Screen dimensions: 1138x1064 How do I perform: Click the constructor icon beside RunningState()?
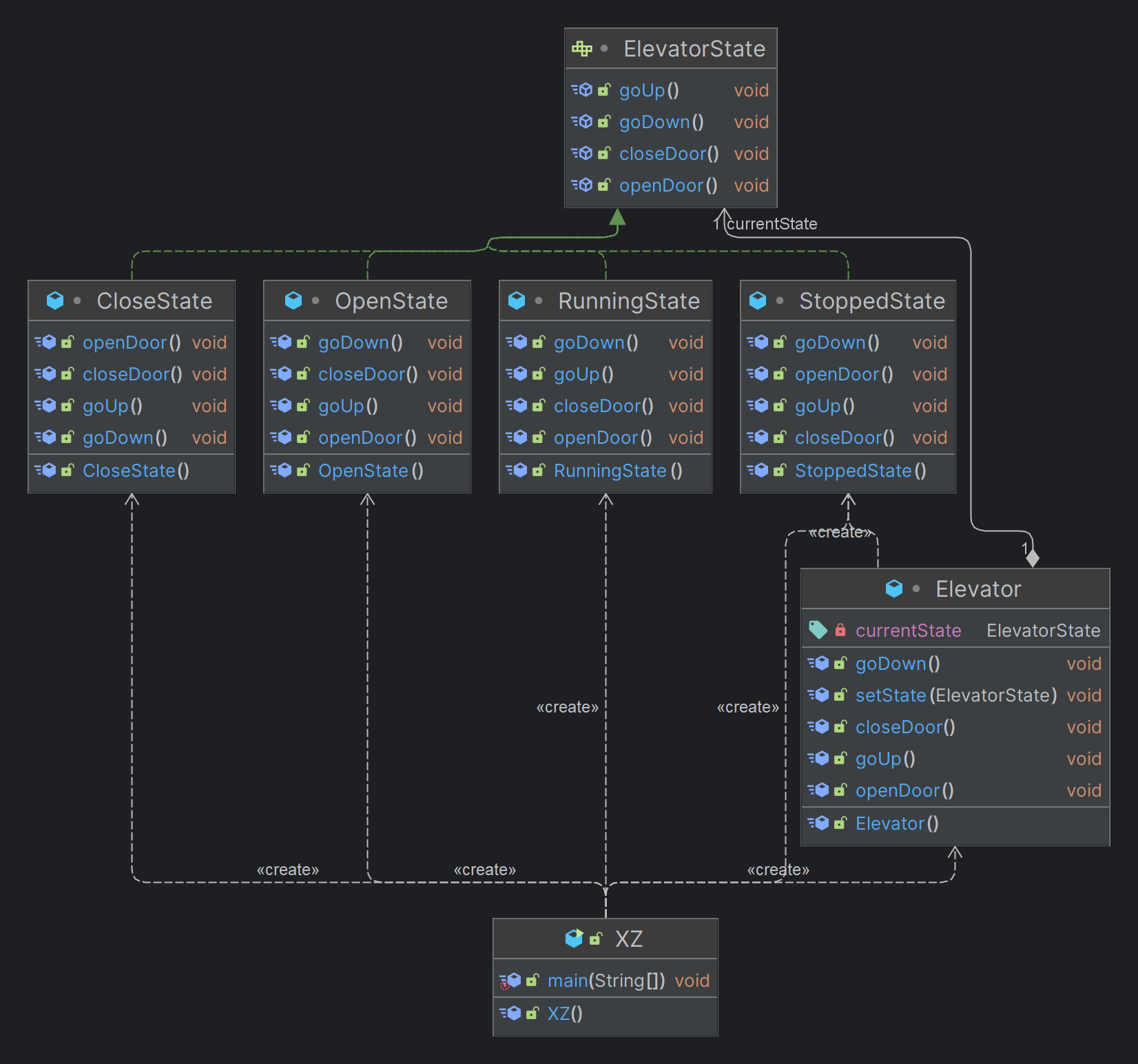coord(517,470)
